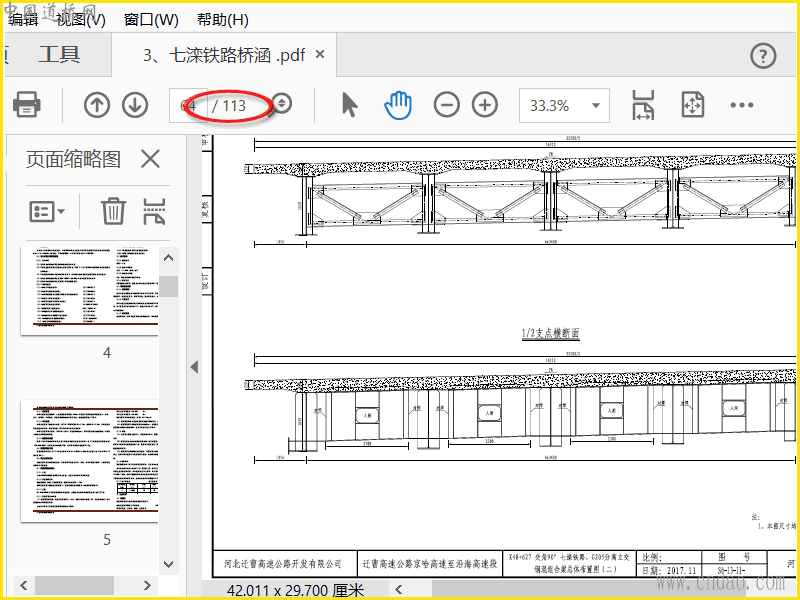Select the page 4 thumbnail

click(89, 291)
